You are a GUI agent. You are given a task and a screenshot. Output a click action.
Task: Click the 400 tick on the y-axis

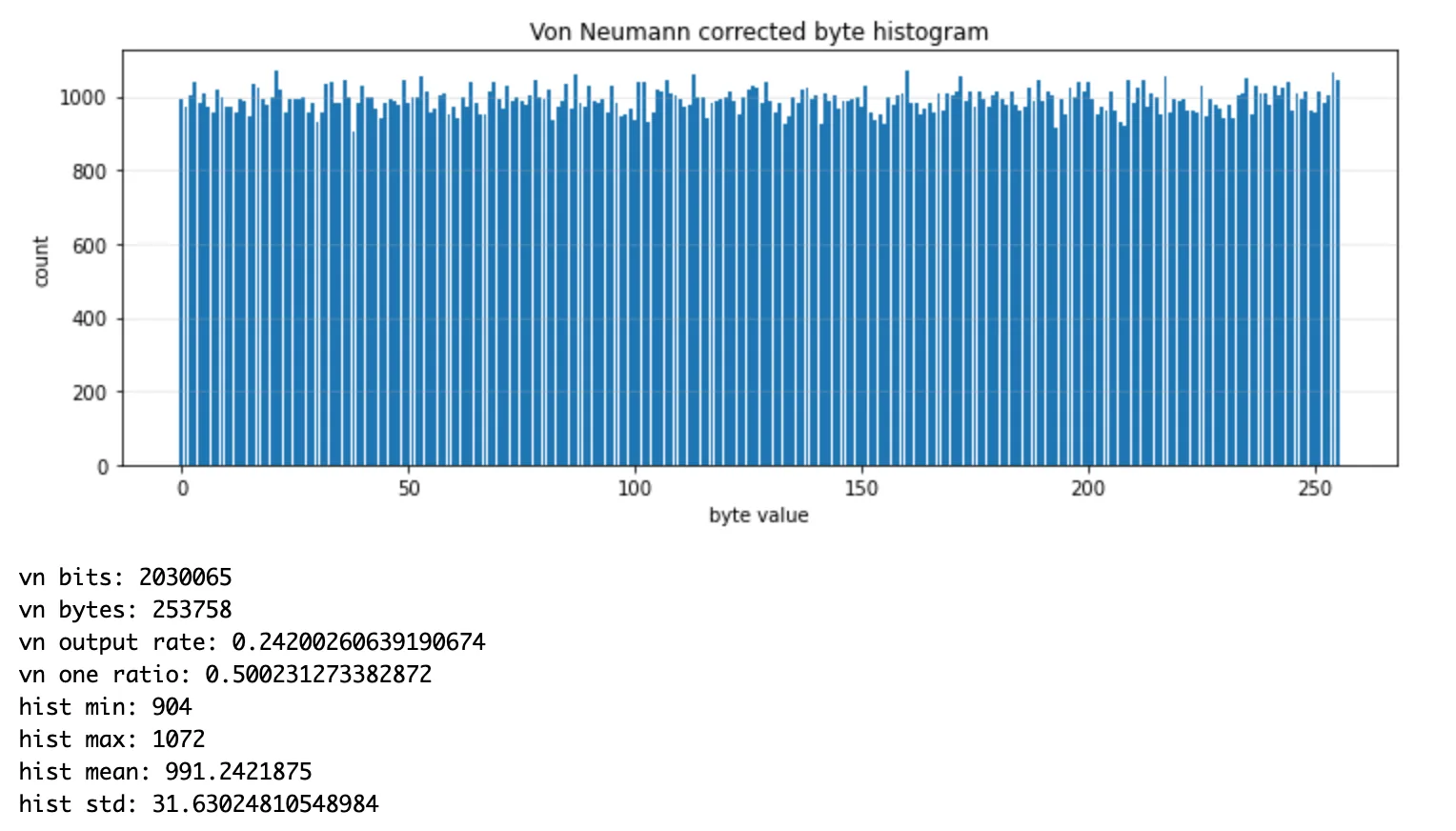pos(90,319)
